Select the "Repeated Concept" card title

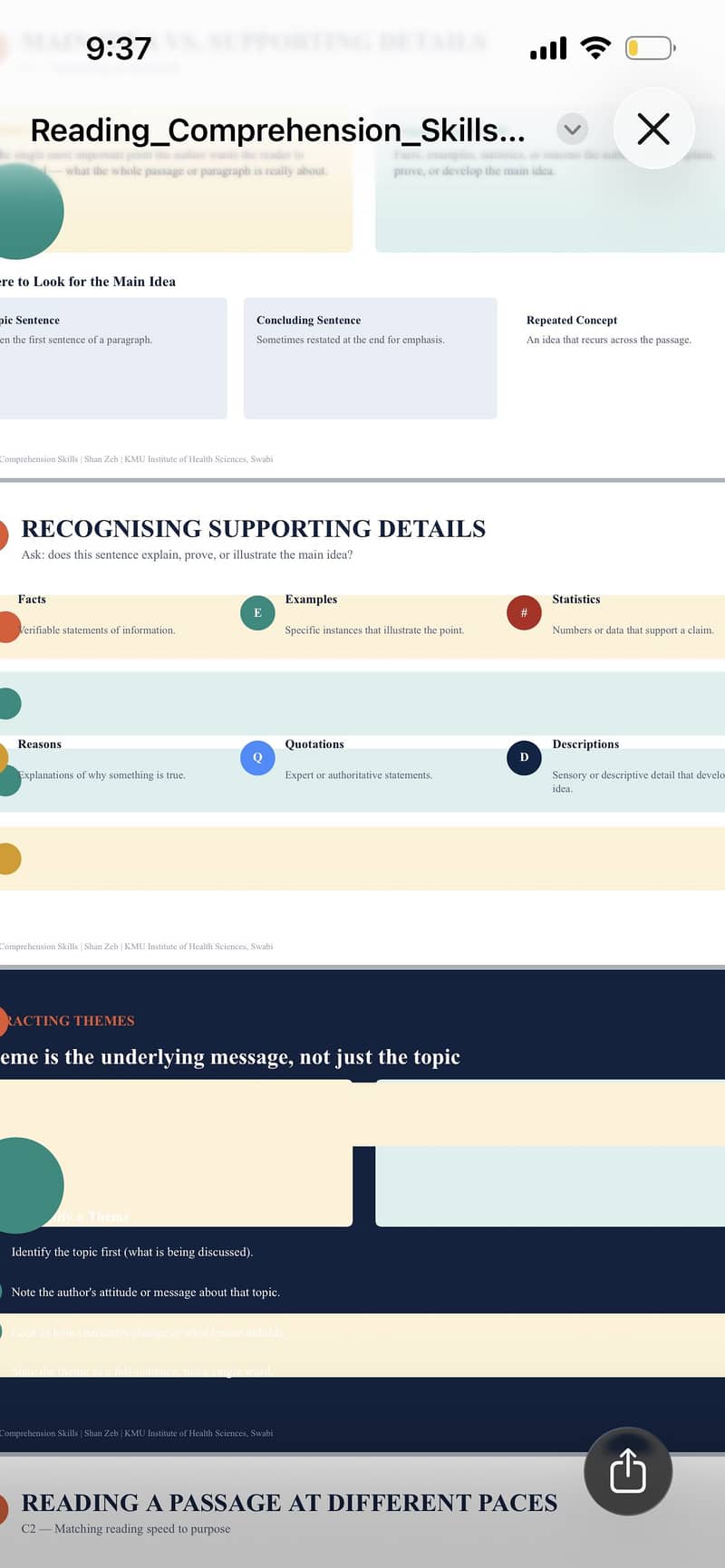[x=572, y=321]
